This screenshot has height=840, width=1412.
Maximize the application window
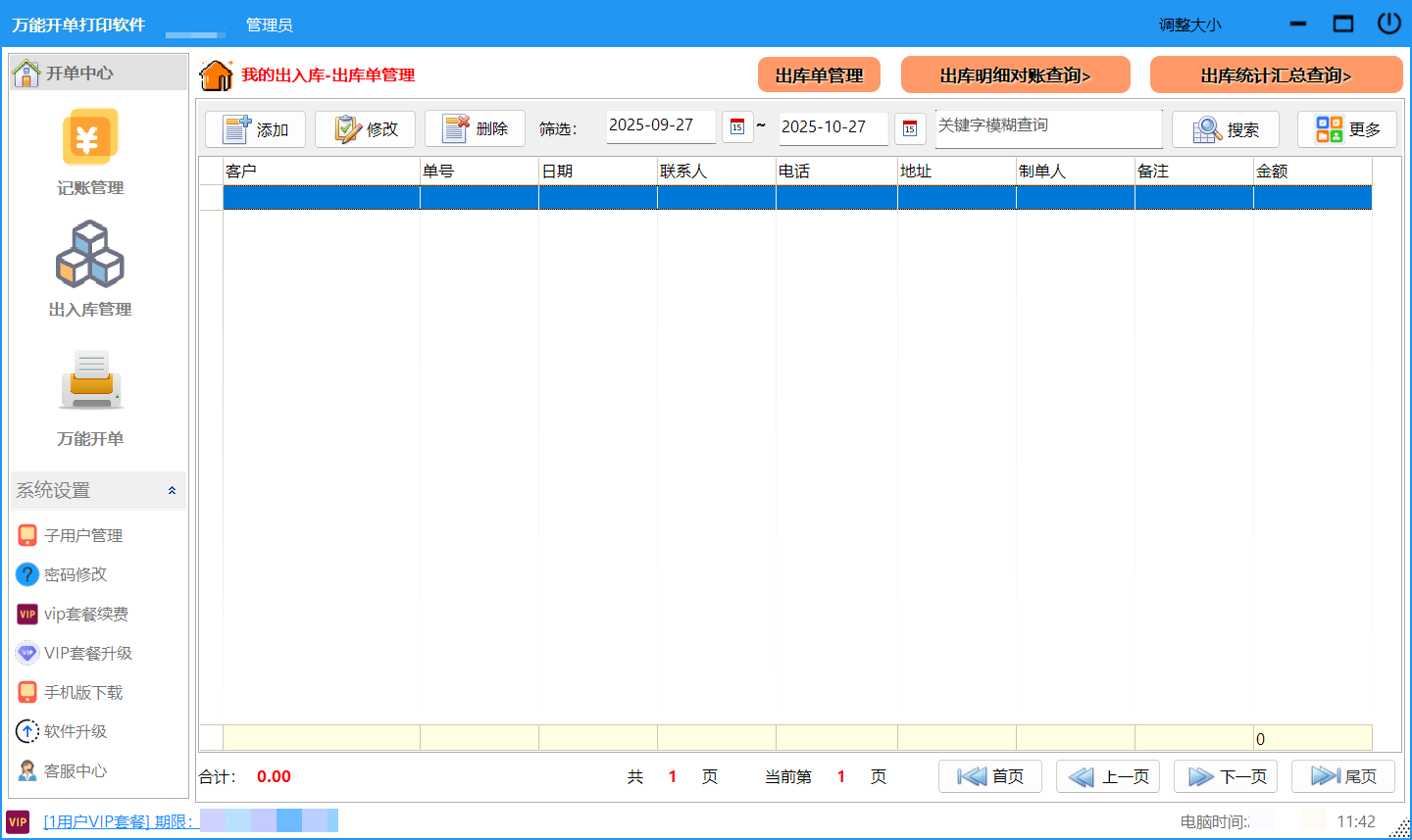[x=1343, y=24]
